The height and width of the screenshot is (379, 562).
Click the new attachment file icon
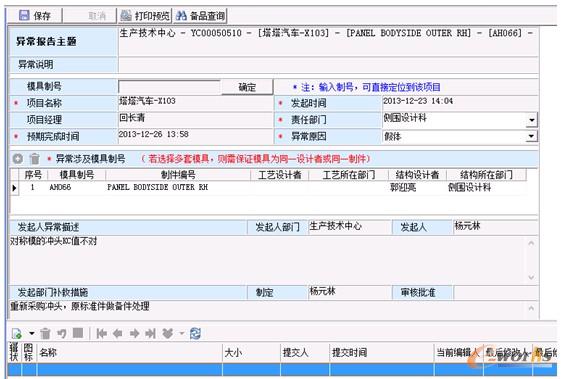click(x=17, y=333)
